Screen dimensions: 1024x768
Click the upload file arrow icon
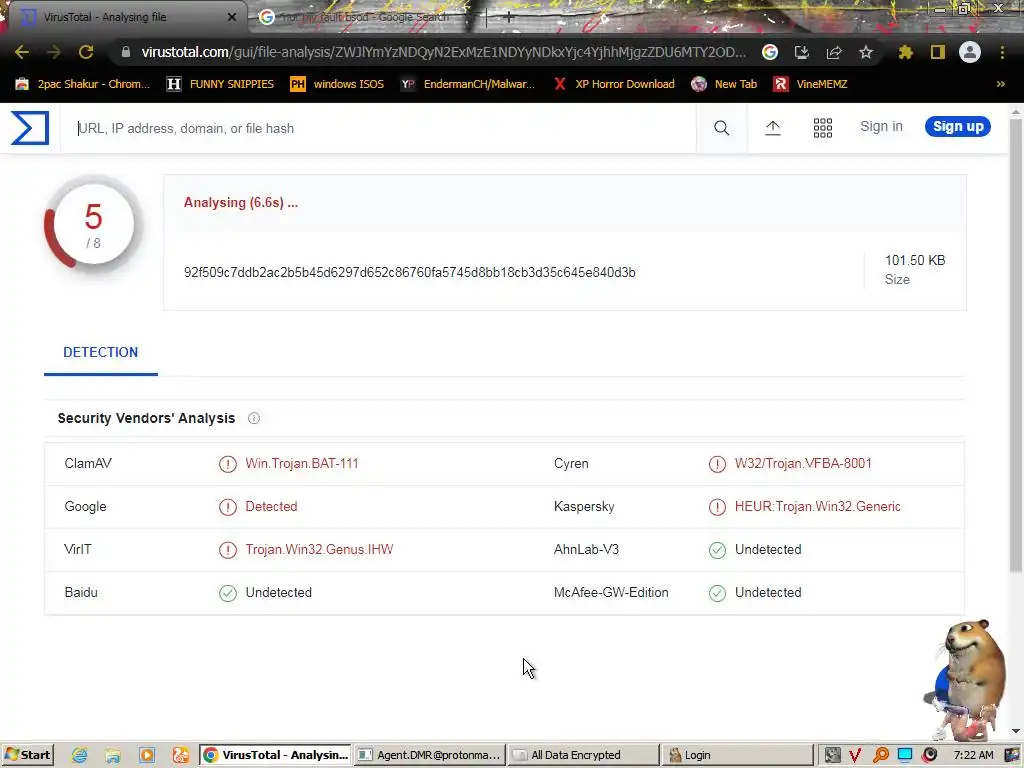point(773,128)
